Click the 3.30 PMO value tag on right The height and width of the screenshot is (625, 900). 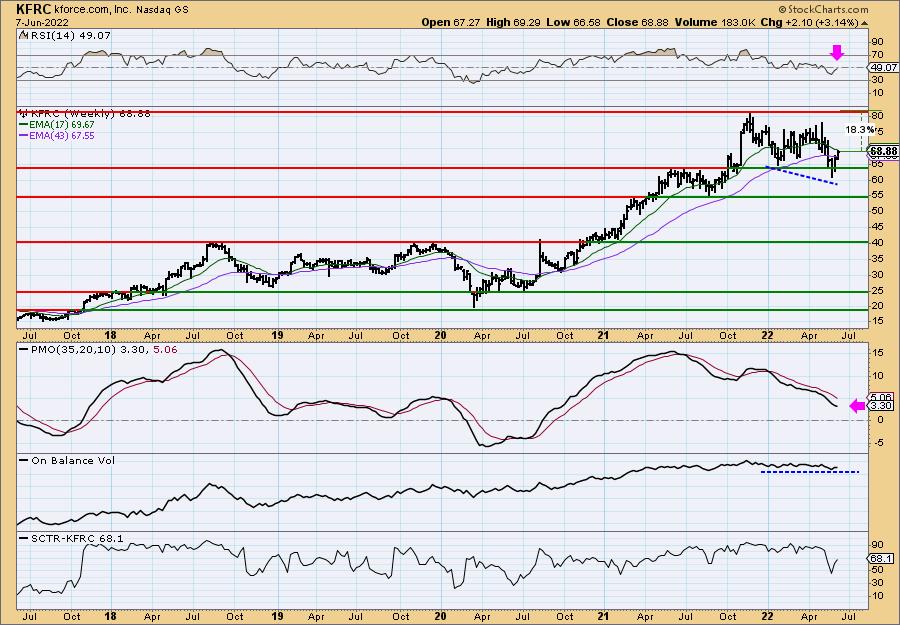[x=882, y=406]
